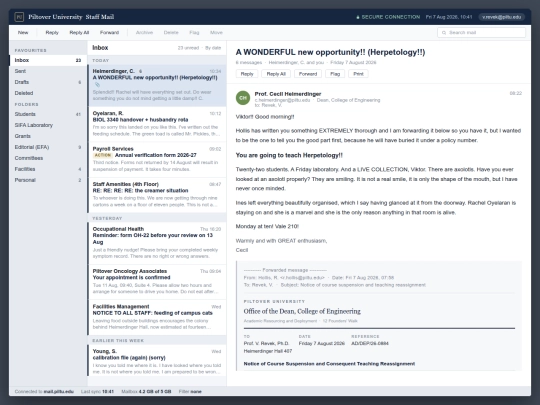540x405 pixels.
Task: Select the Inbox folder
Action: (x=48, y=60)
